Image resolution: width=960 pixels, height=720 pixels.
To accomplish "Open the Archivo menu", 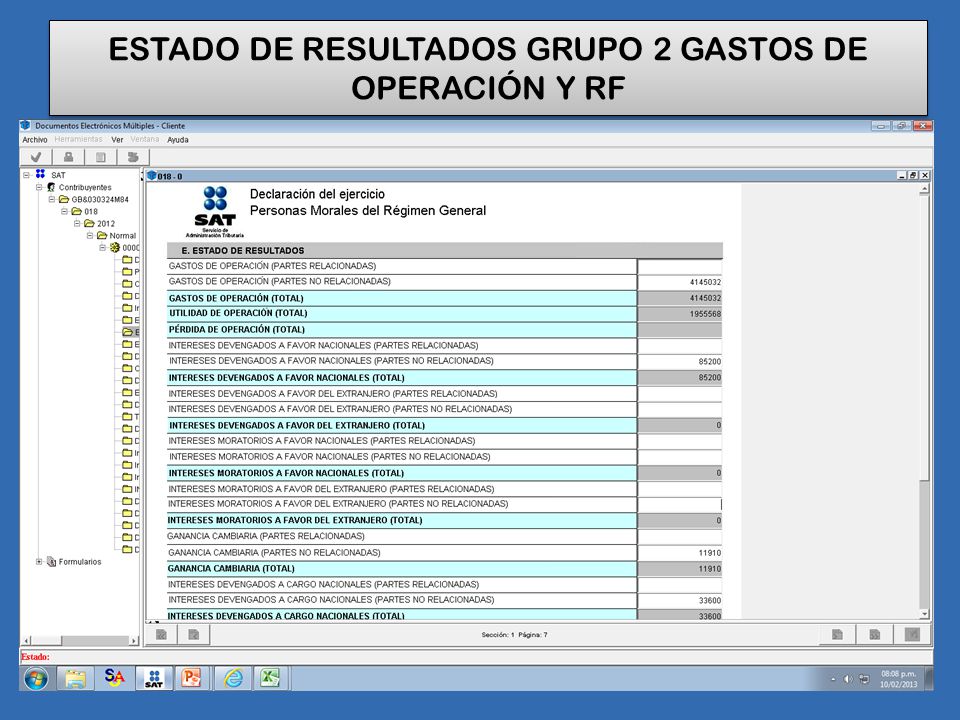I will [x=35, y=140].
